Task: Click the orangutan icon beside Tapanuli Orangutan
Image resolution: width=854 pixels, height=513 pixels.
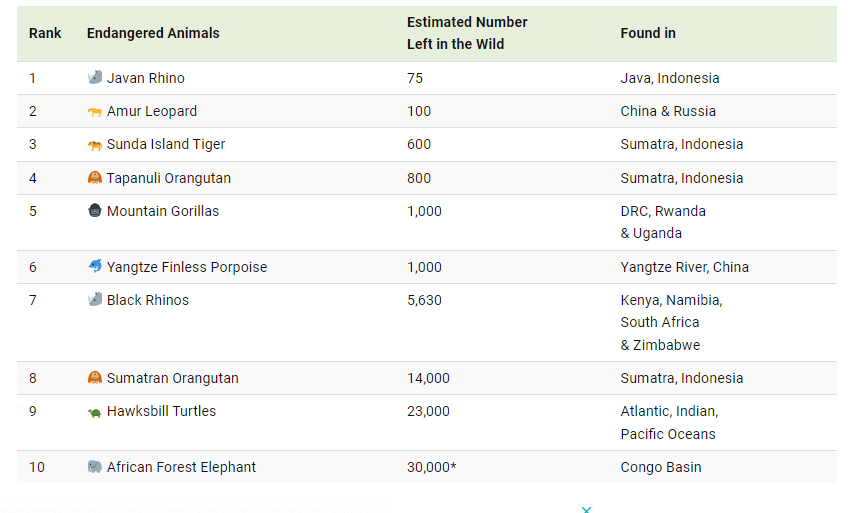Action: [95, 178]
